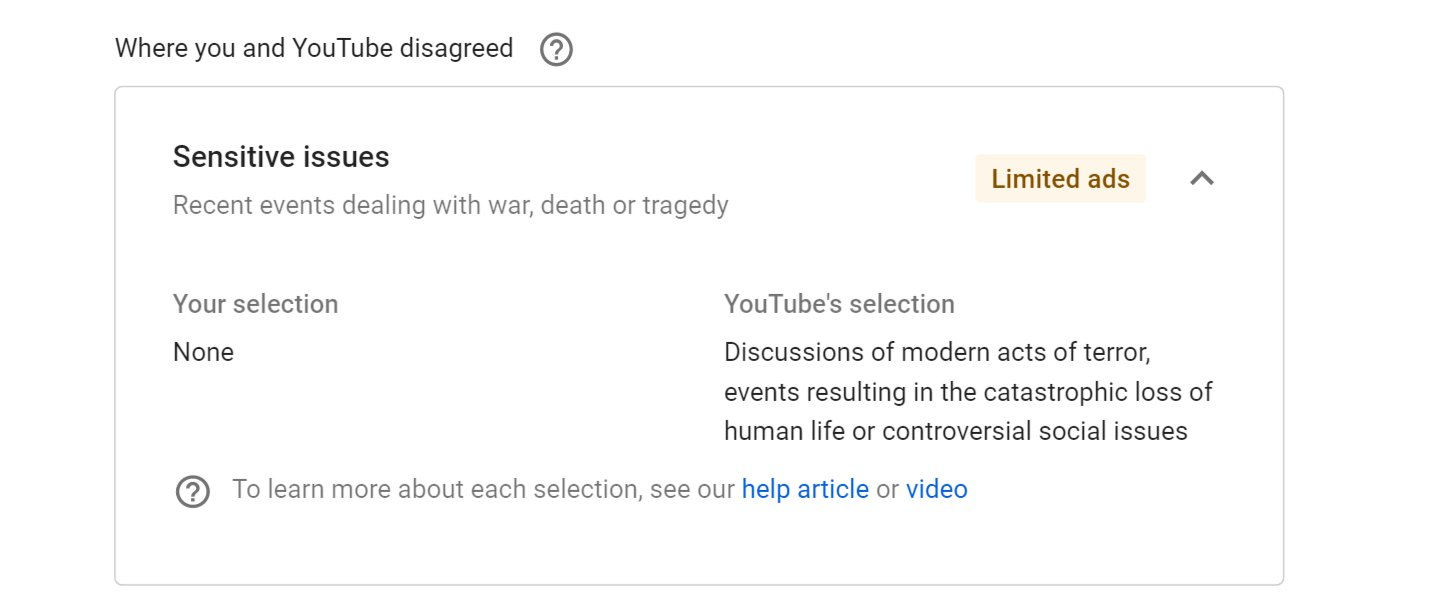Click 'human life or controversial social issues' line
The height and width of the screenshot is (613, 1448).
pyautogui.click(x=956, y=431)
